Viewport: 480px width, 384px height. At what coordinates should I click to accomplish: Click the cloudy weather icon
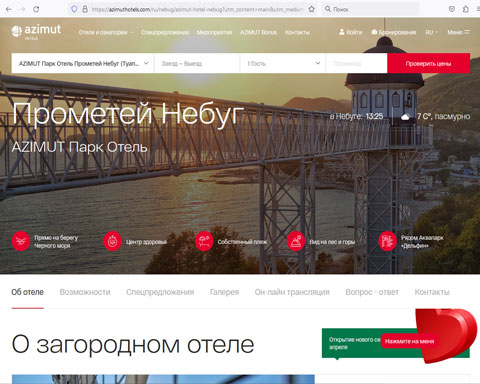tap(406, 117)
